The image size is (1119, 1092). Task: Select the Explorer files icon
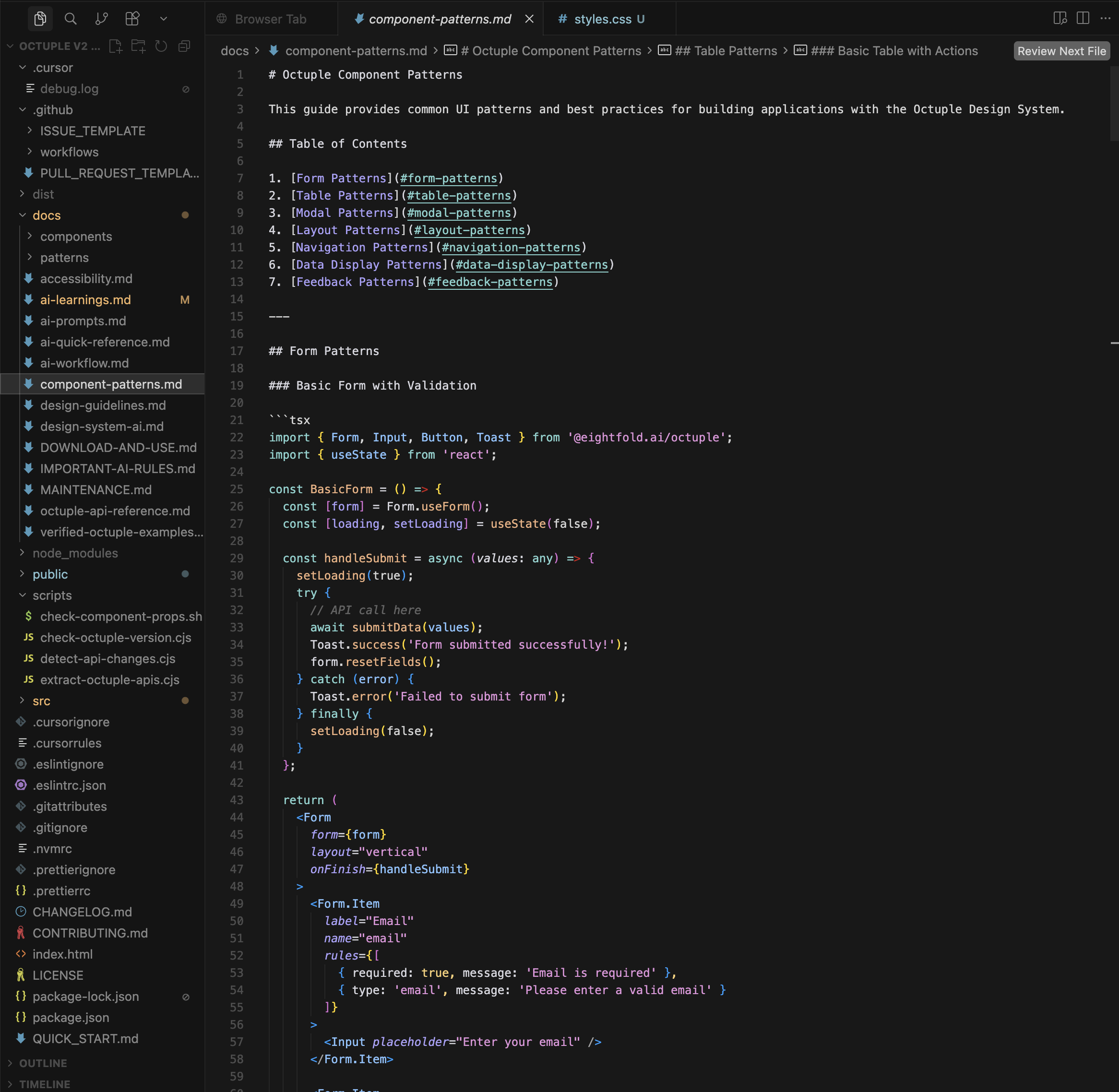click(x=39, y=18)
